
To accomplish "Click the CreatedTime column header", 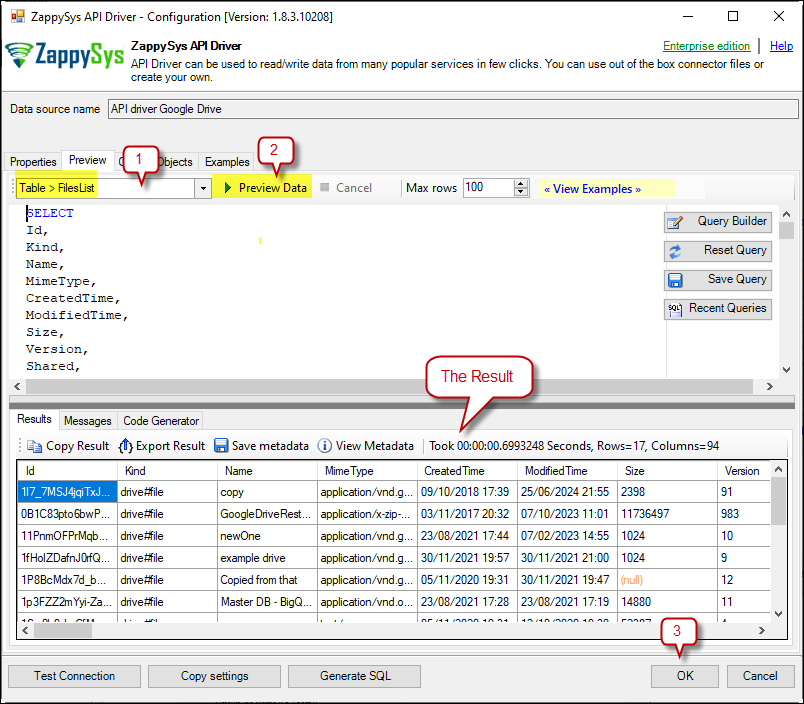I will point(467,471).
